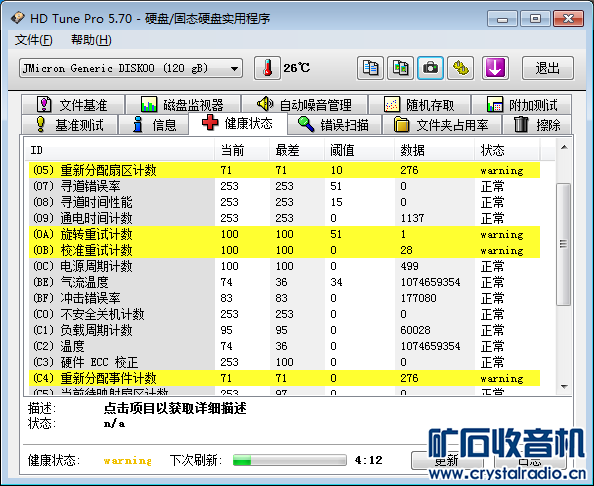Click the 26℃ temperature reading
Viewport: 594px width, 486px height.
coord(297,68)
